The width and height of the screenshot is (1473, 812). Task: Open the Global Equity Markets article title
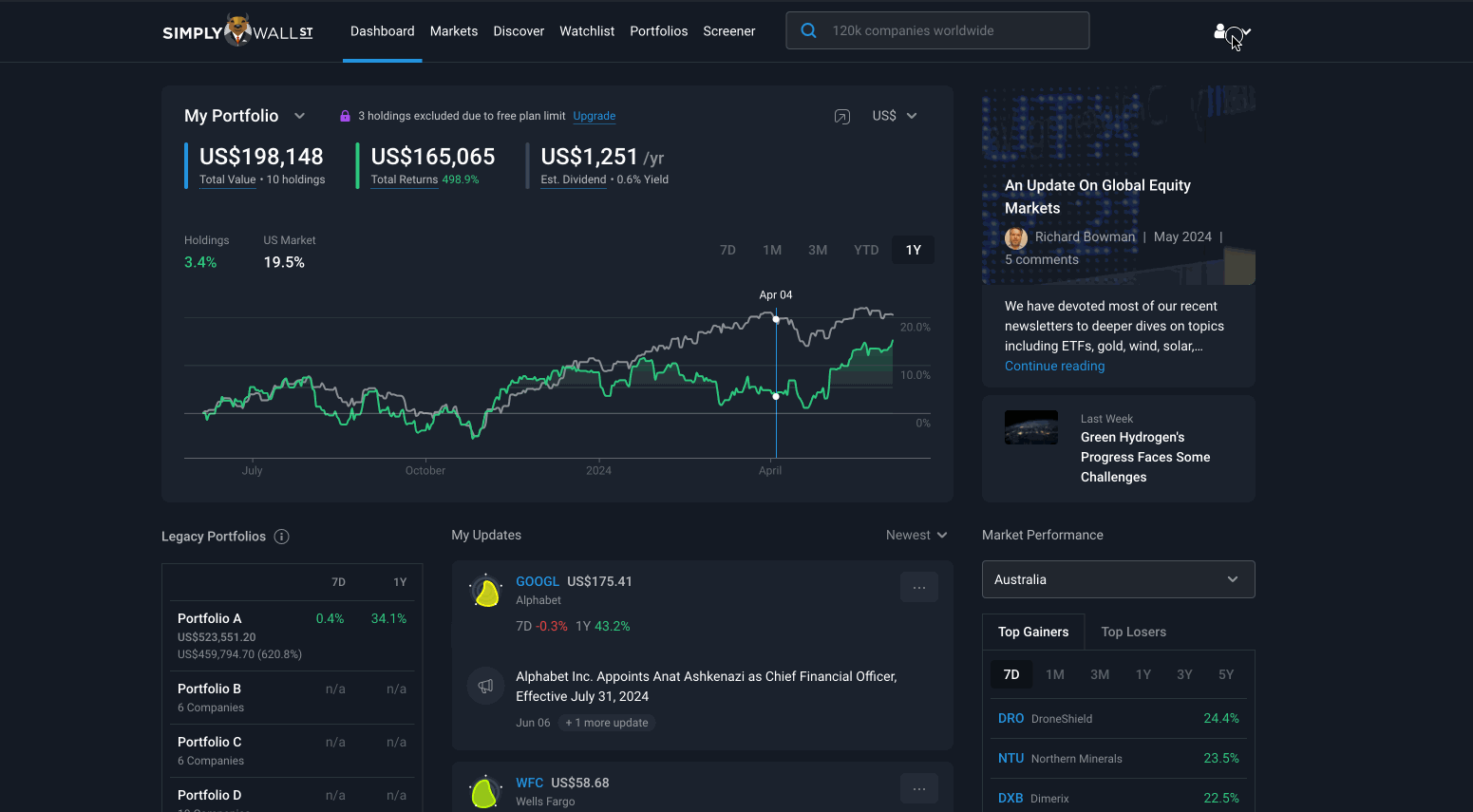[1098, 197]
